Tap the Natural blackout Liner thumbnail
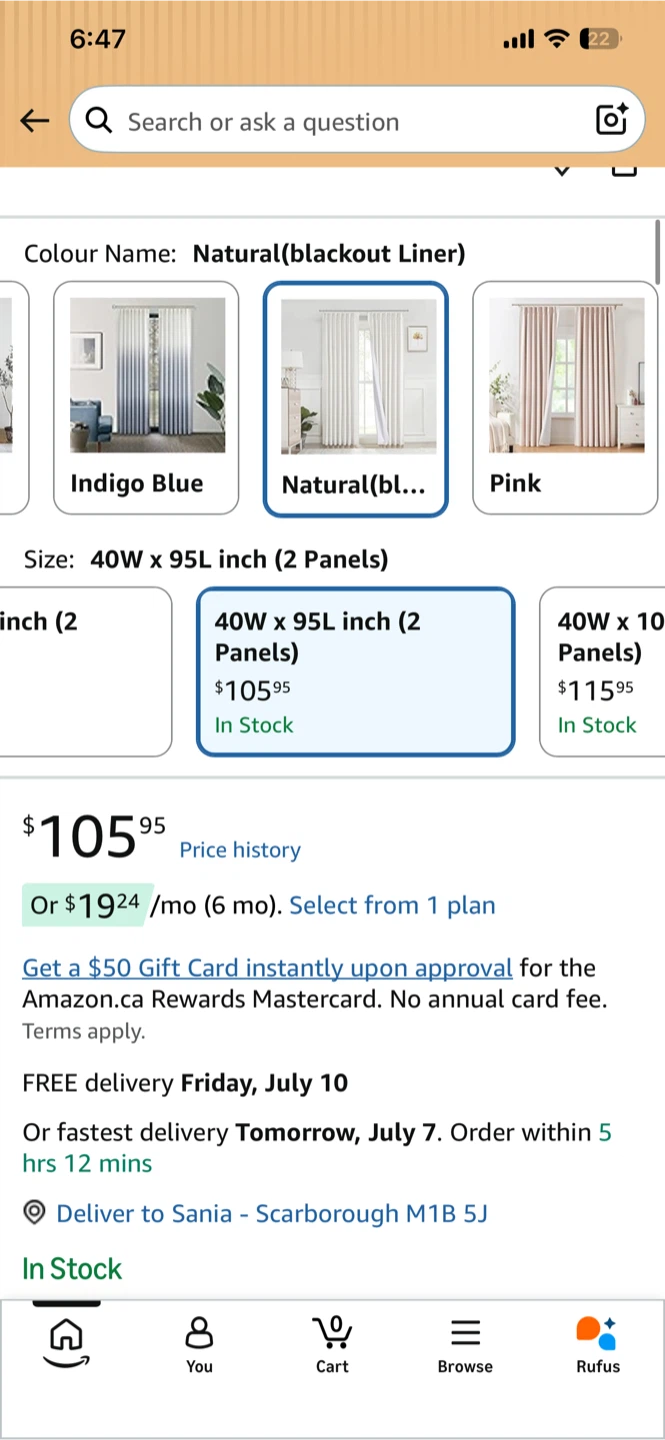This screenshot has width=665, height=1440. (x=356, y=399)
